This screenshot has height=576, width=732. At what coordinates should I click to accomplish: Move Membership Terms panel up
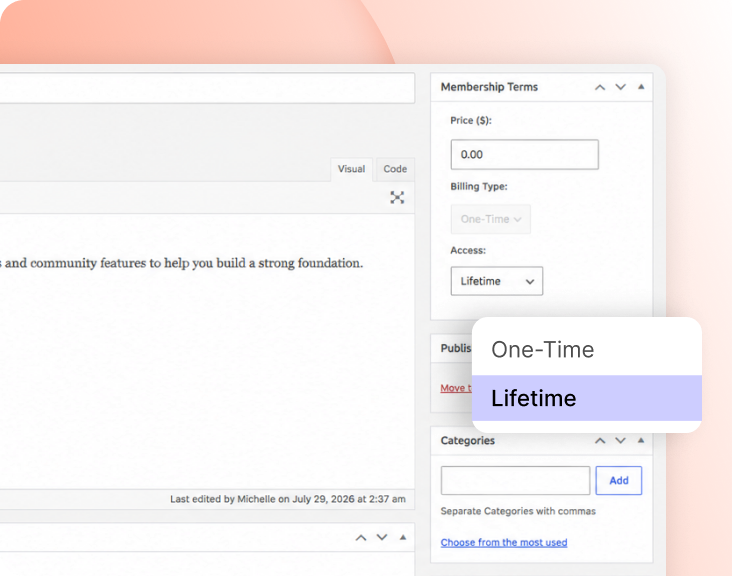(x=600, y=87)
